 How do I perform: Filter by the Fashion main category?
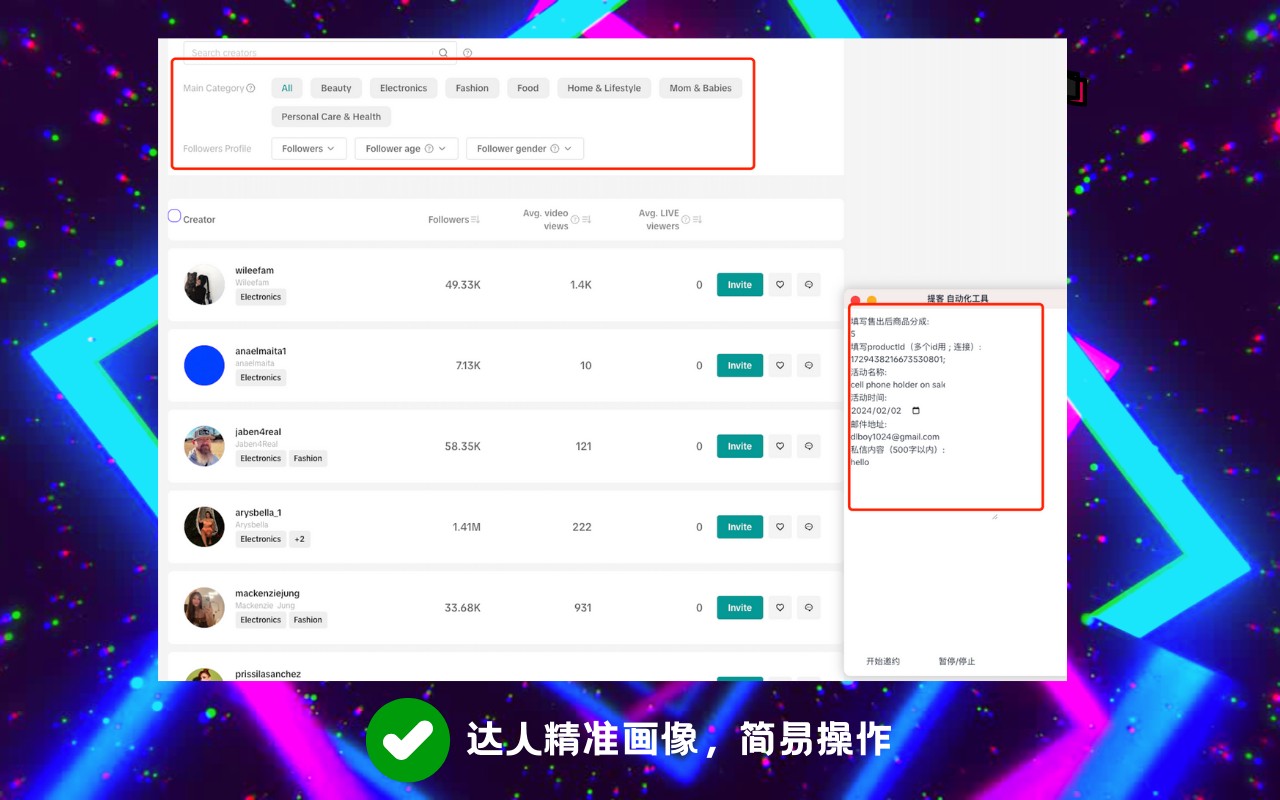pyautogui.click(x=472, y=88)
